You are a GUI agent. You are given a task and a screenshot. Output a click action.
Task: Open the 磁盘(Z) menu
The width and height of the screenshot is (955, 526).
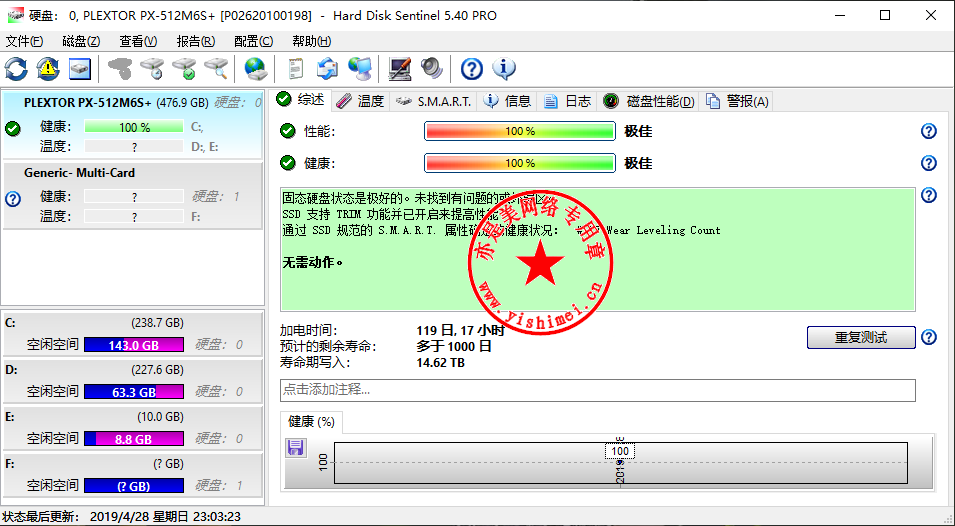(x=81, y=41)
